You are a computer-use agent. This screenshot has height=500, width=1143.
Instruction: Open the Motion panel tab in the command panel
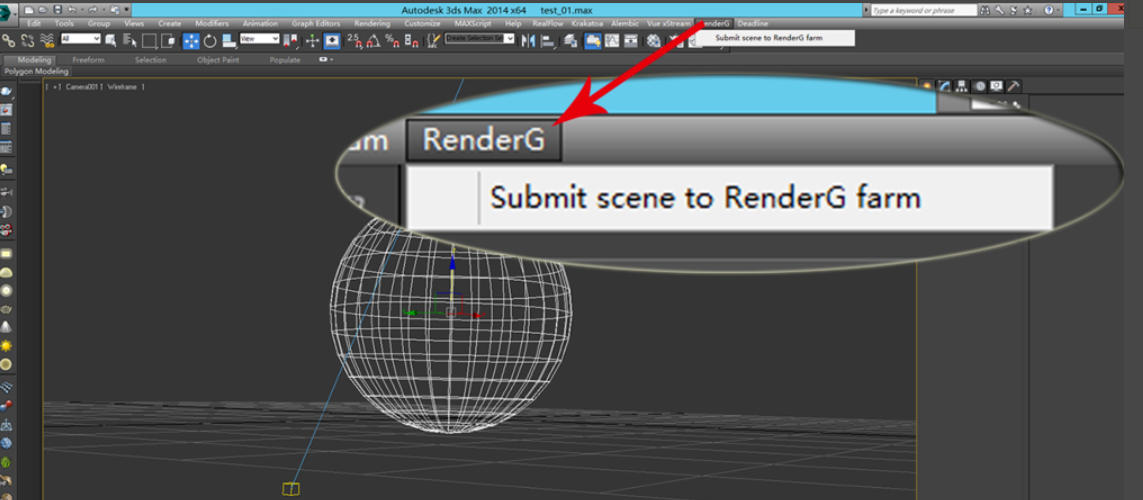click(x=980, y=86)
